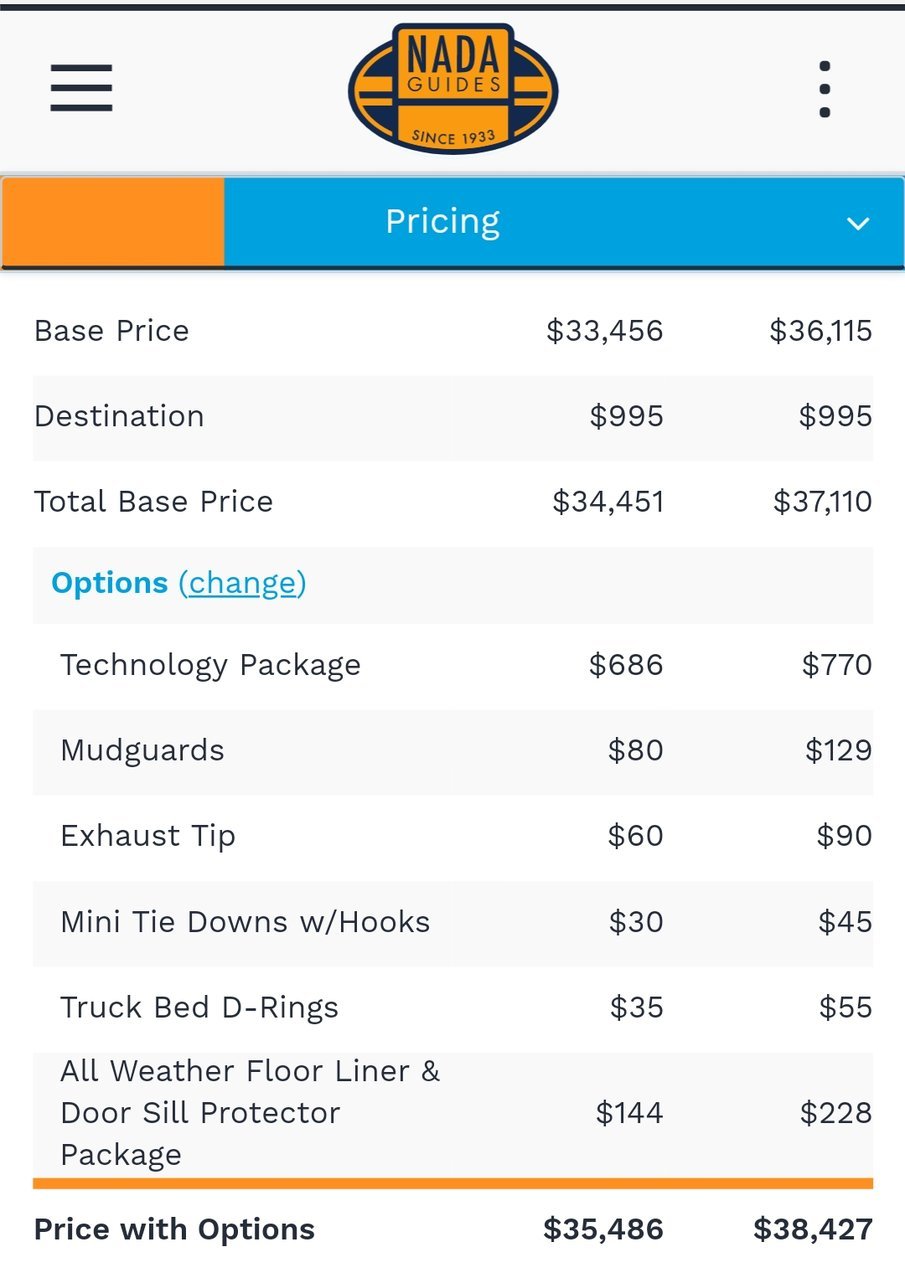Image resolution: width=905 pixels, height=1278 pixels.
Task: Click Price with Options $38,427 total
Action: pyautogui.click(x=813, y=1229)
